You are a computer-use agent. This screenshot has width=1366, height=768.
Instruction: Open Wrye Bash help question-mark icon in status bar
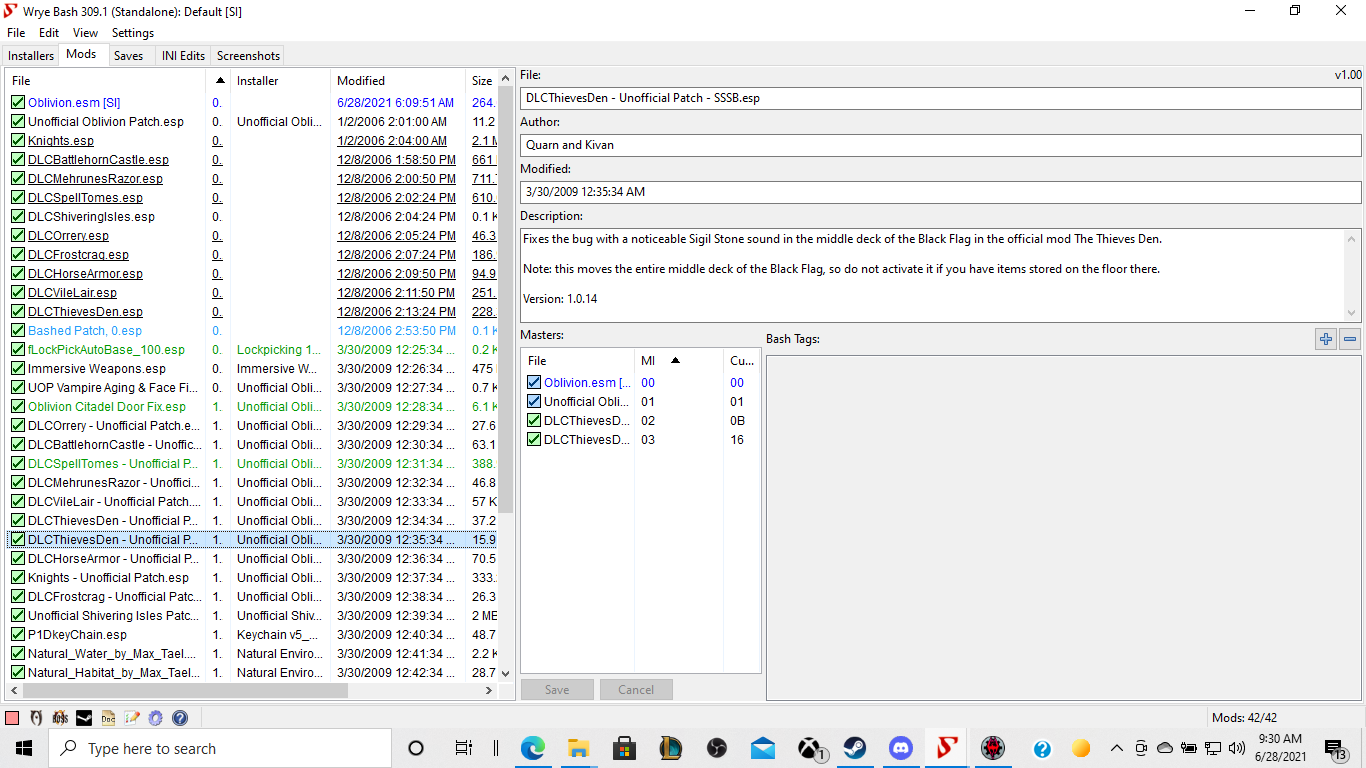[180, 718]
